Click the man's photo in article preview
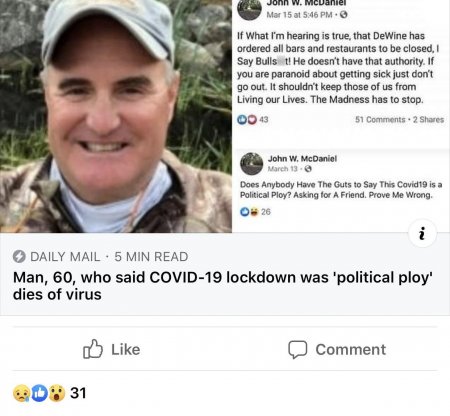The width and height of the screenshot is (450, 416). pos(116,116)
